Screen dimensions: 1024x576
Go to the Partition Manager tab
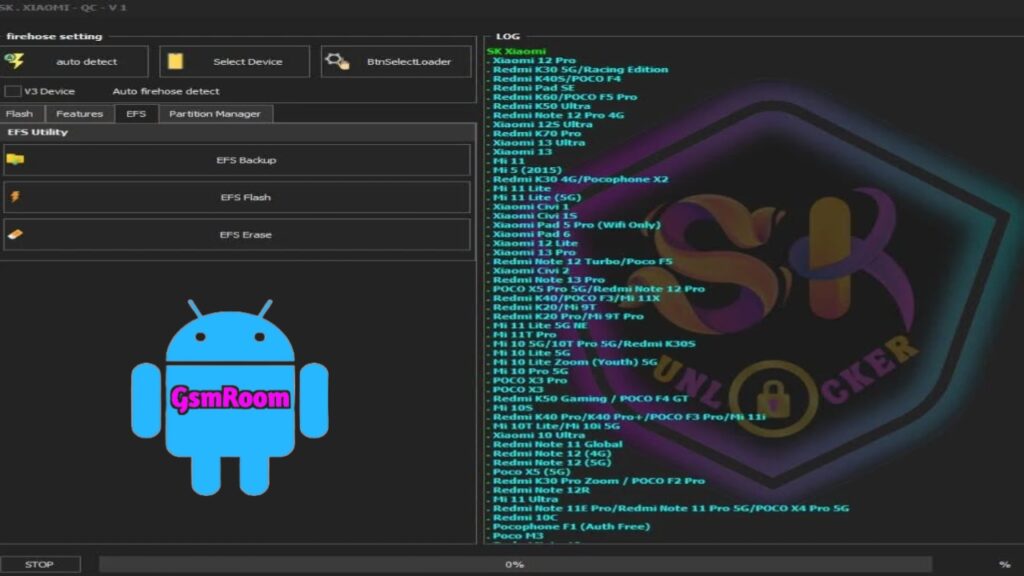[x=214, y=114]
